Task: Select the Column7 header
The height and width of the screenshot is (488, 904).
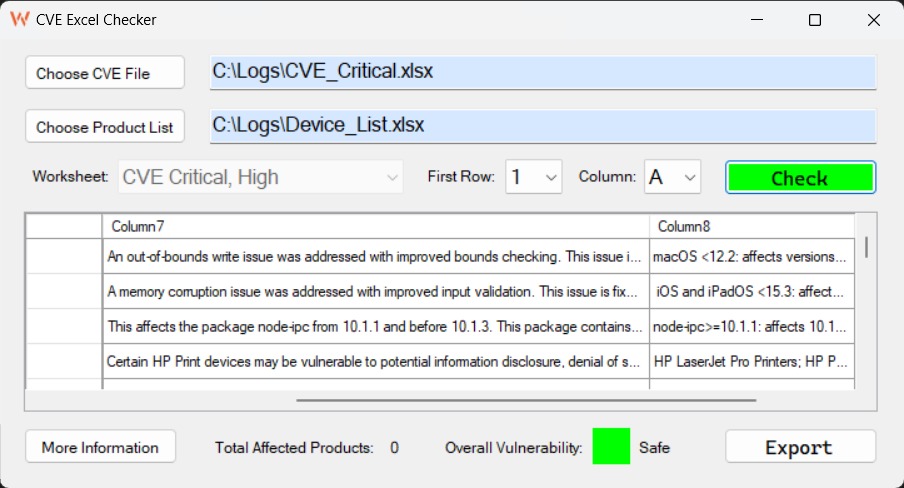Action: (375, 226)
